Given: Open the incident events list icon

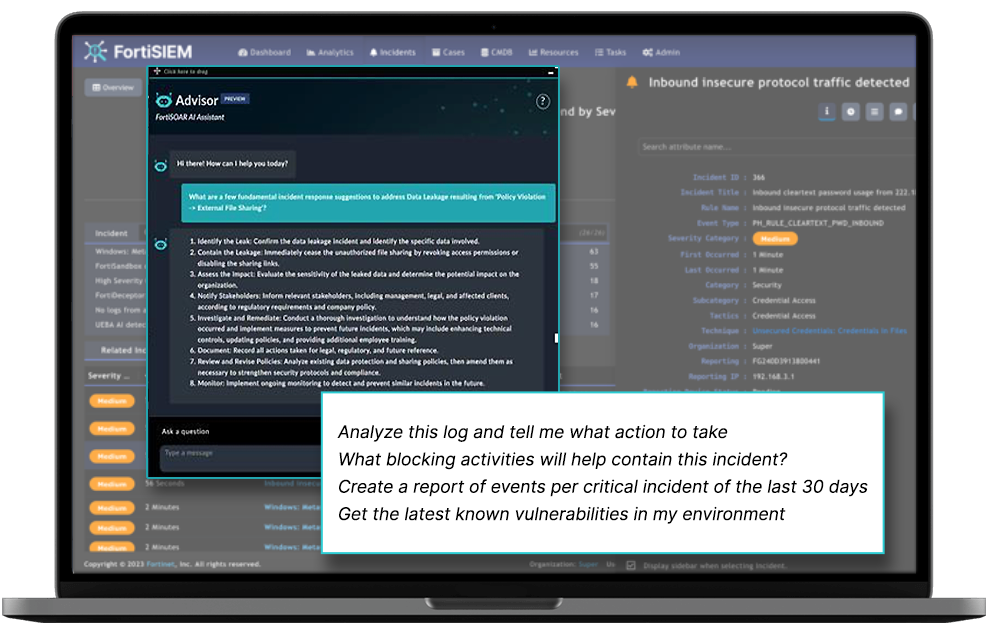Looking at the screenshot, I should point(874,112).
